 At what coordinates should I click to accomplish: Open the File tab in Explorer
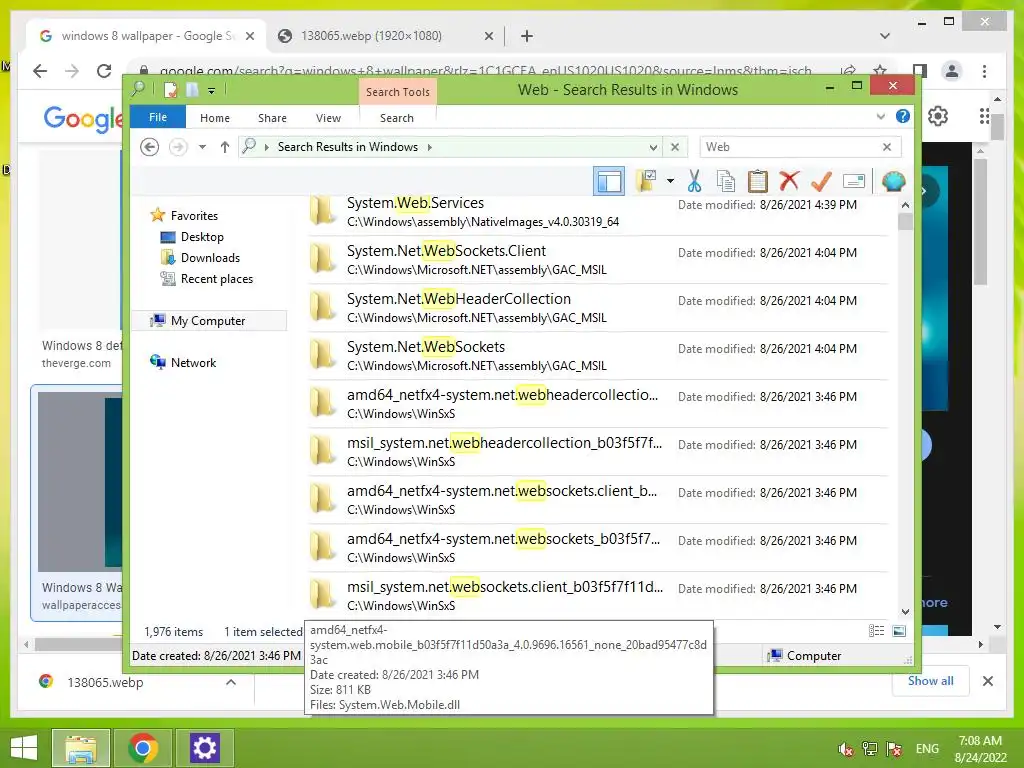(x=157, y=117)
